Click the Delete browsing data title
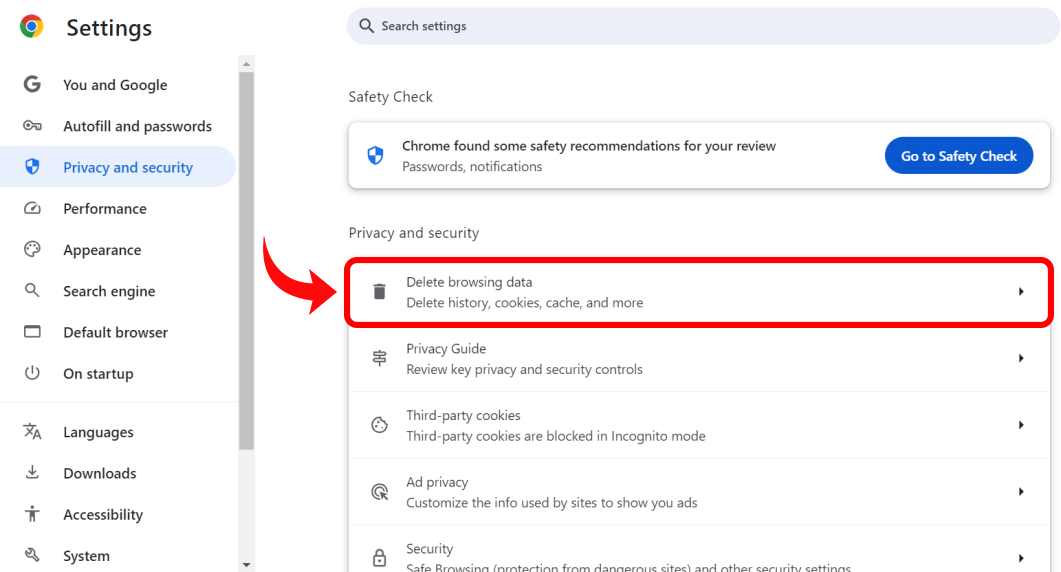Viewport: 1061px width, 572px height. 469,282
